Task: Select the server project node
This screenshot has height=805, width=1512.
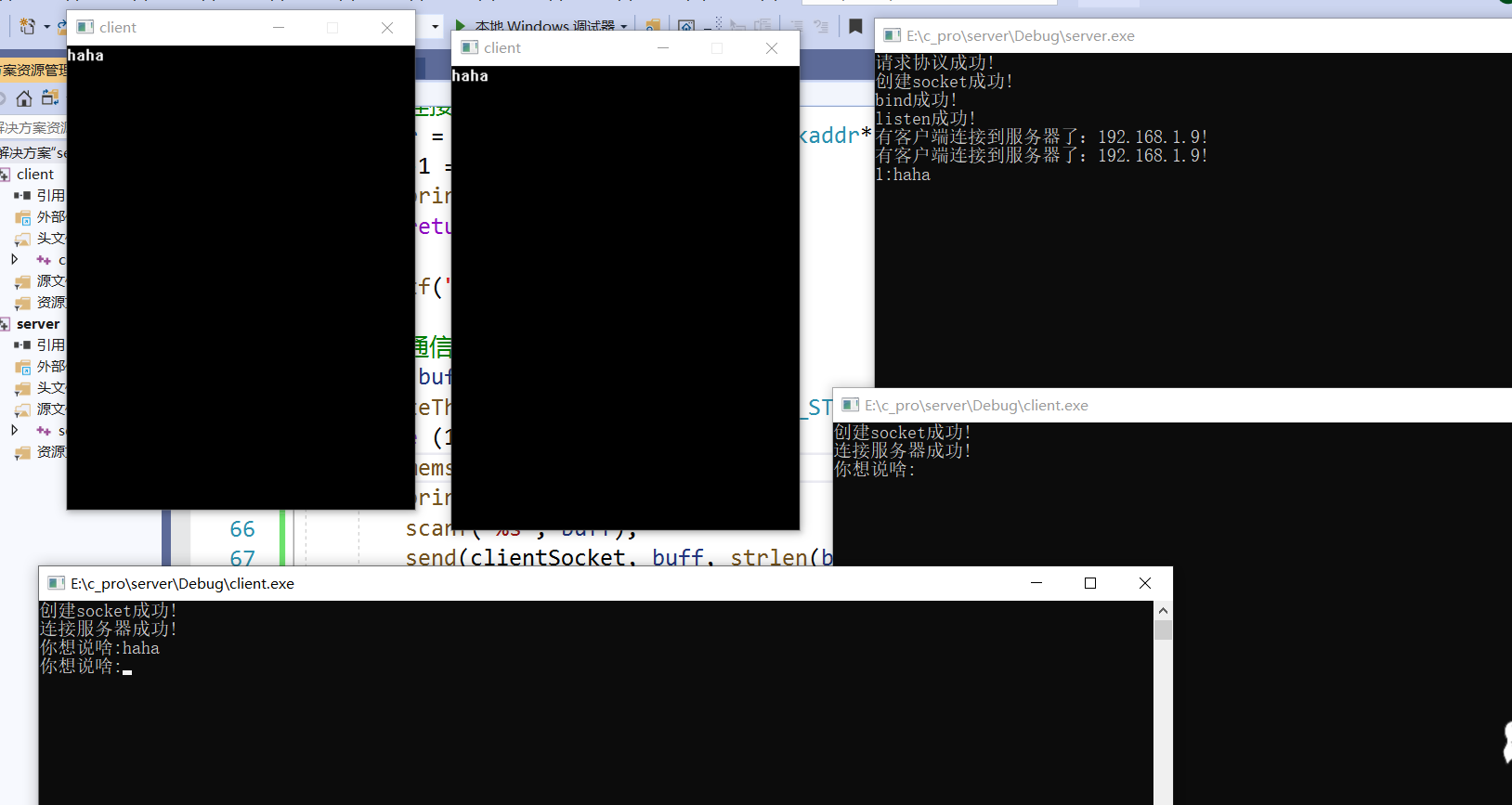Action: 38,324
